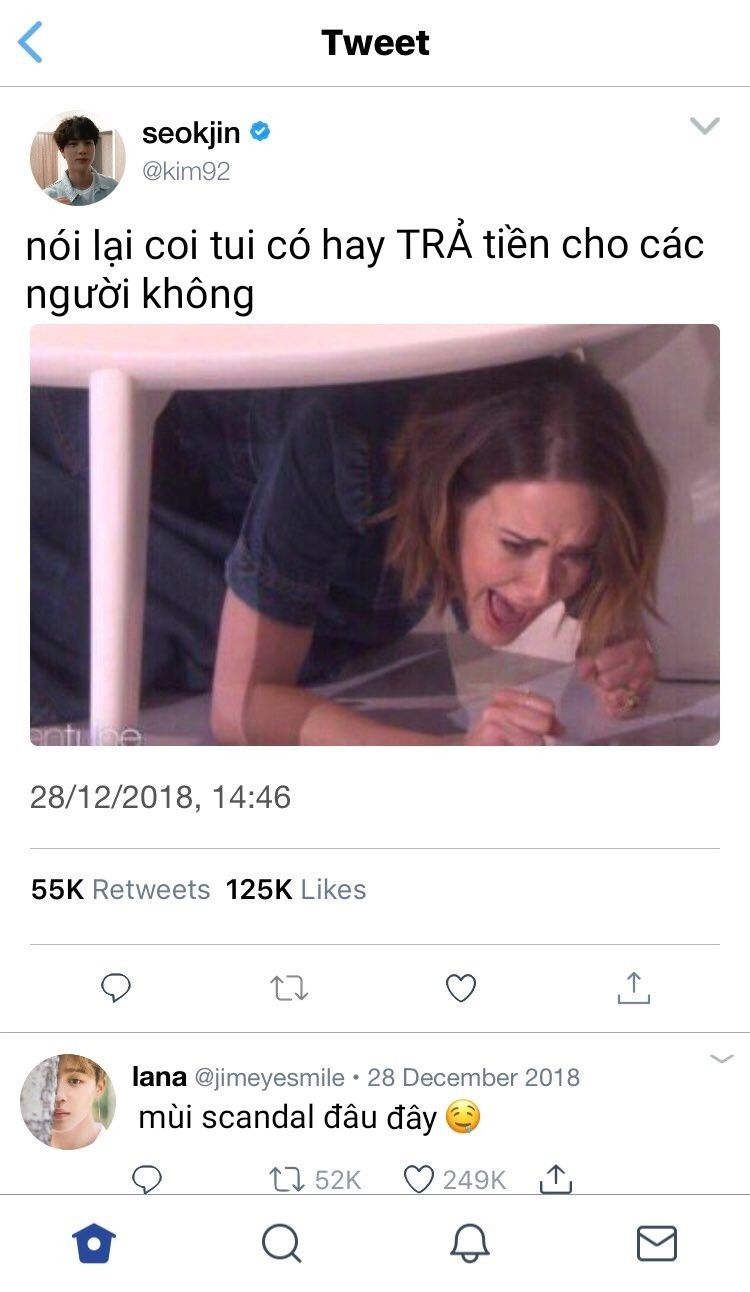Open the crying woman image attachment

point(375,535)
